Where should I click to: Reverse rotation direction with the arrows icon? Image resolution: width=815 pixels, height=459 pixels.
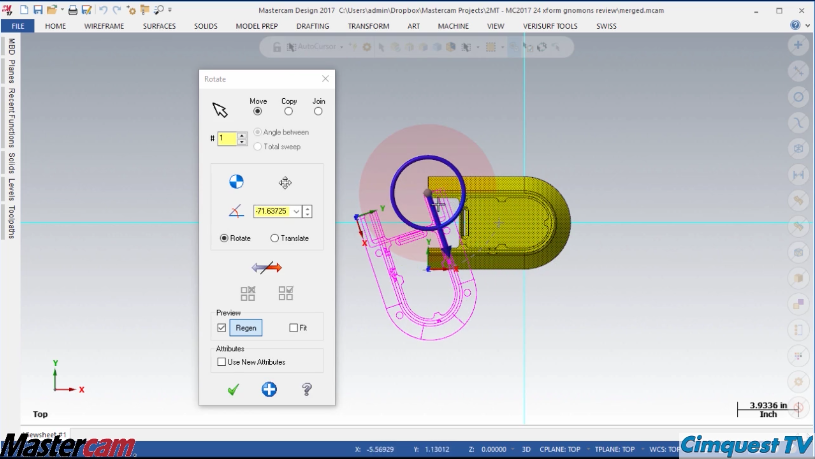[x=267, y=268]
